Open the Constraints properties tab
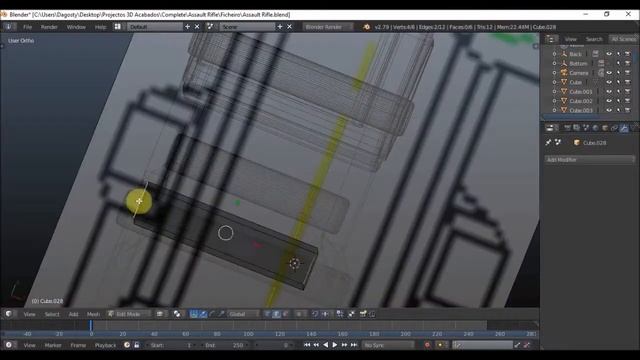640x360 pixels. 614,128
